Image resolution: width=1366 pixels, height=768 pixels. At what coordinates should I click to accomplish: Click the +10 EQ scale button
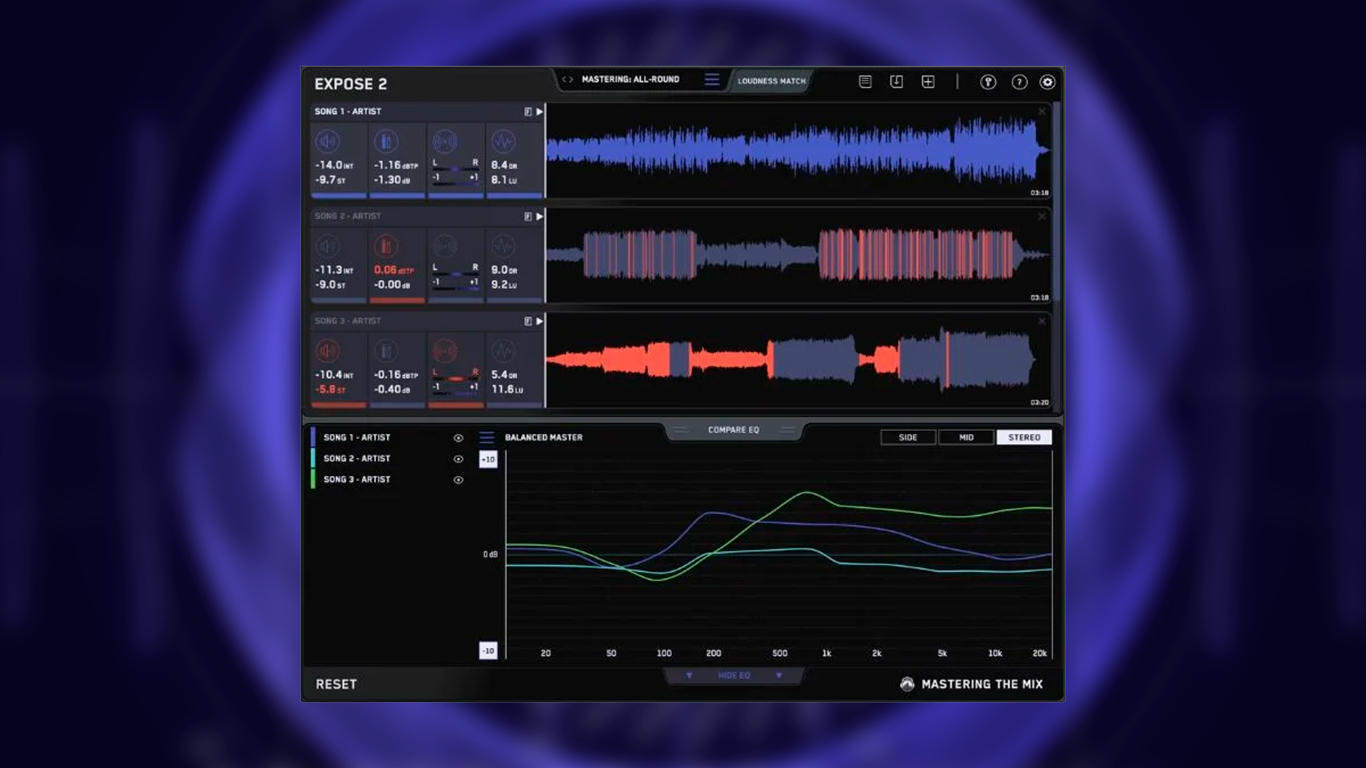[x=488, y=459]
